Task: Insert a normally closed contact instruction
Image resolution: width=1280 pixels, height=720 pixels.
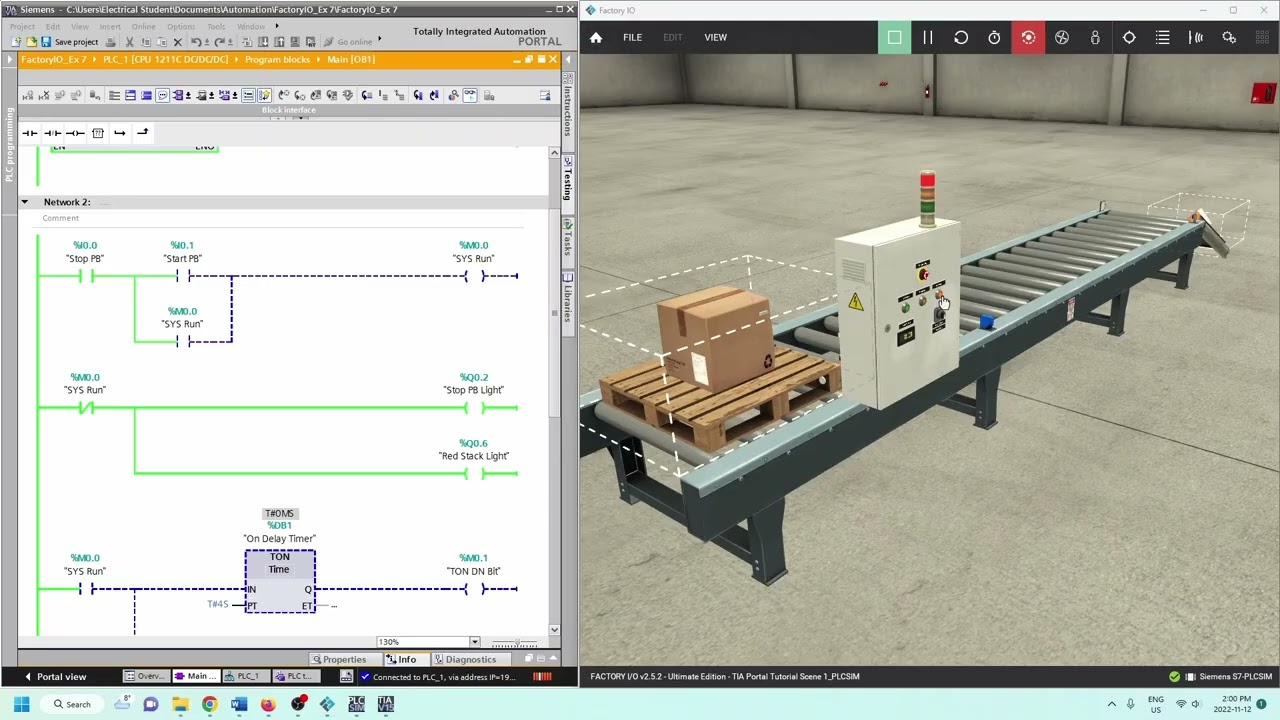Action: click(x=52, y=133)
